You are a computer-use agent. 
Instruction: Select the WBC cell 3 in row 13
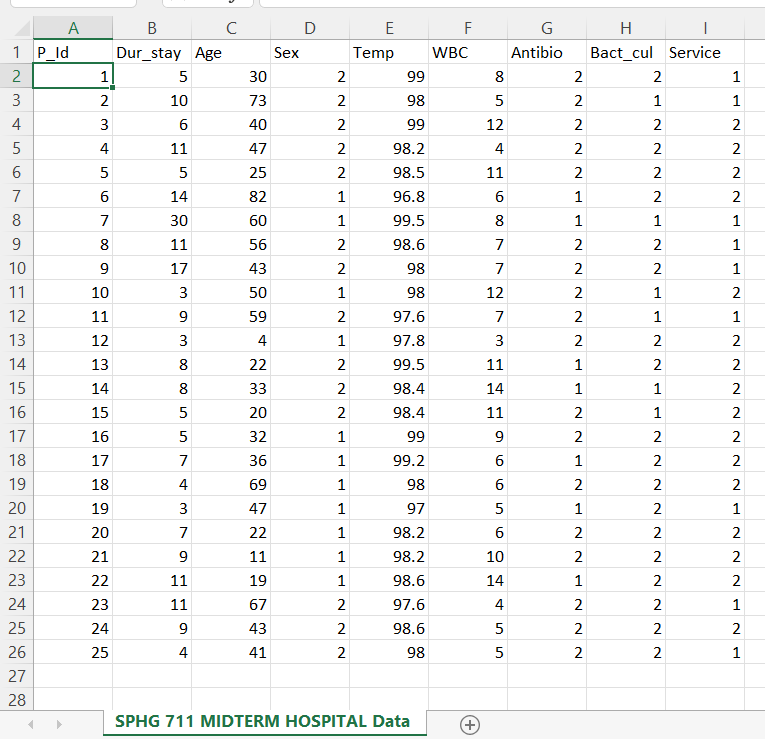(468, 340)
